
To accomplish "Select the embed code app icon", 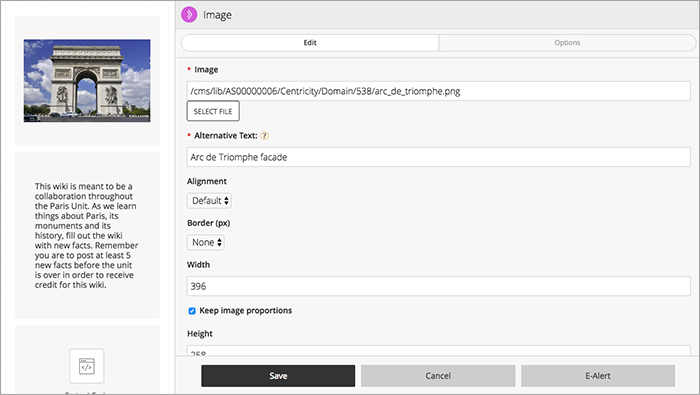I will (x=87, y=366).
